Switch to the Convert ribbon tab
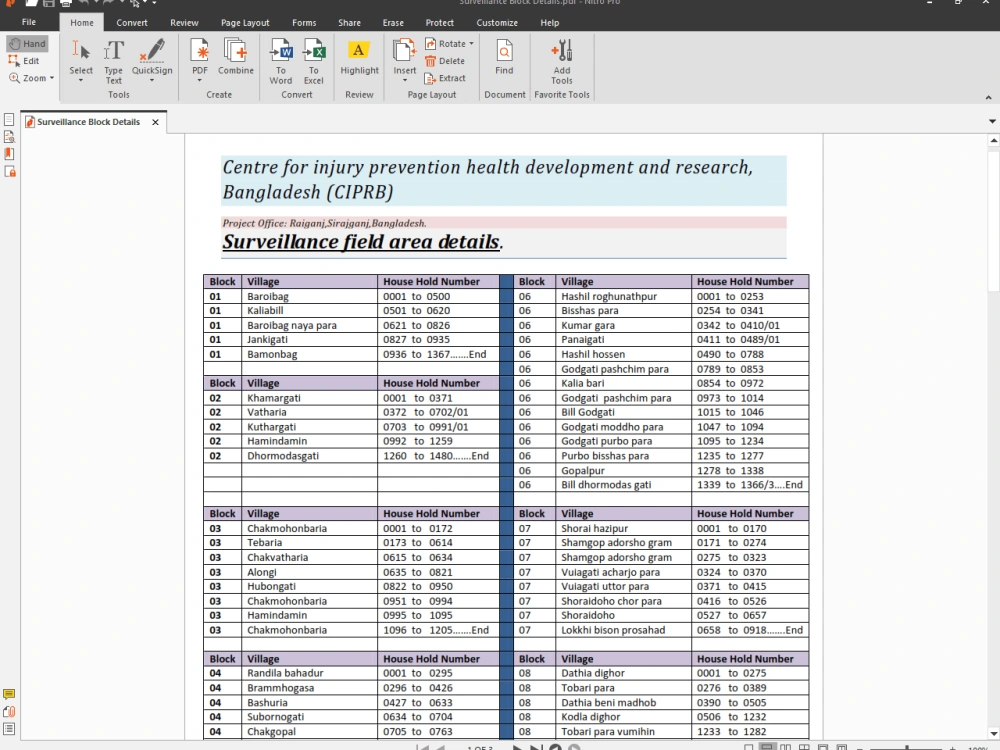This screenshot has height=750, width=1000. click(132, 22)
